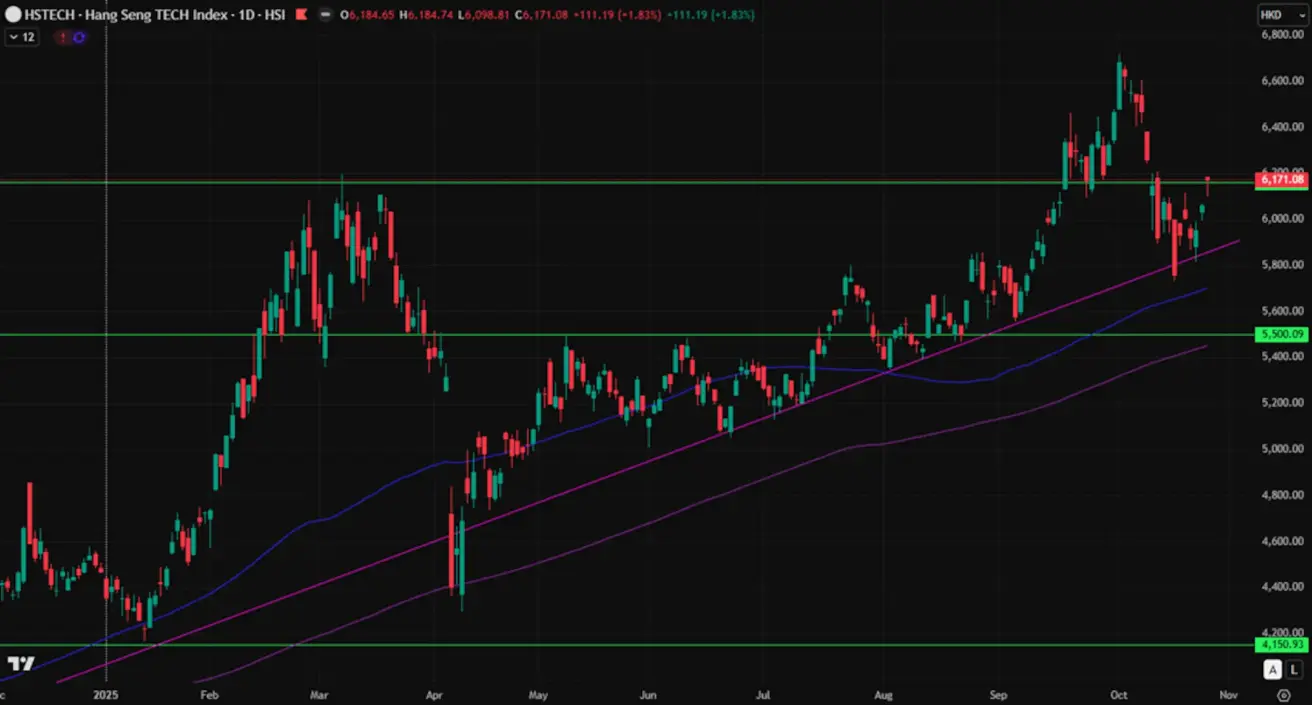Viewport: 1312px width, 705px height.
Task: Click the white circle HSTECH symbol logo
Action: [x=13, y=15]
